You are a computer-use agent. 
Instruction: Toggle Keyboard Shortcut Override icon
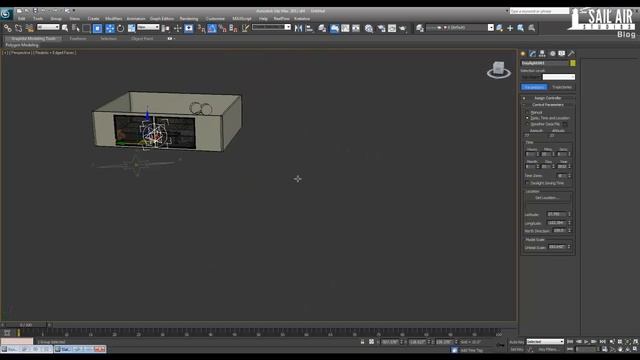click(189, 28)
